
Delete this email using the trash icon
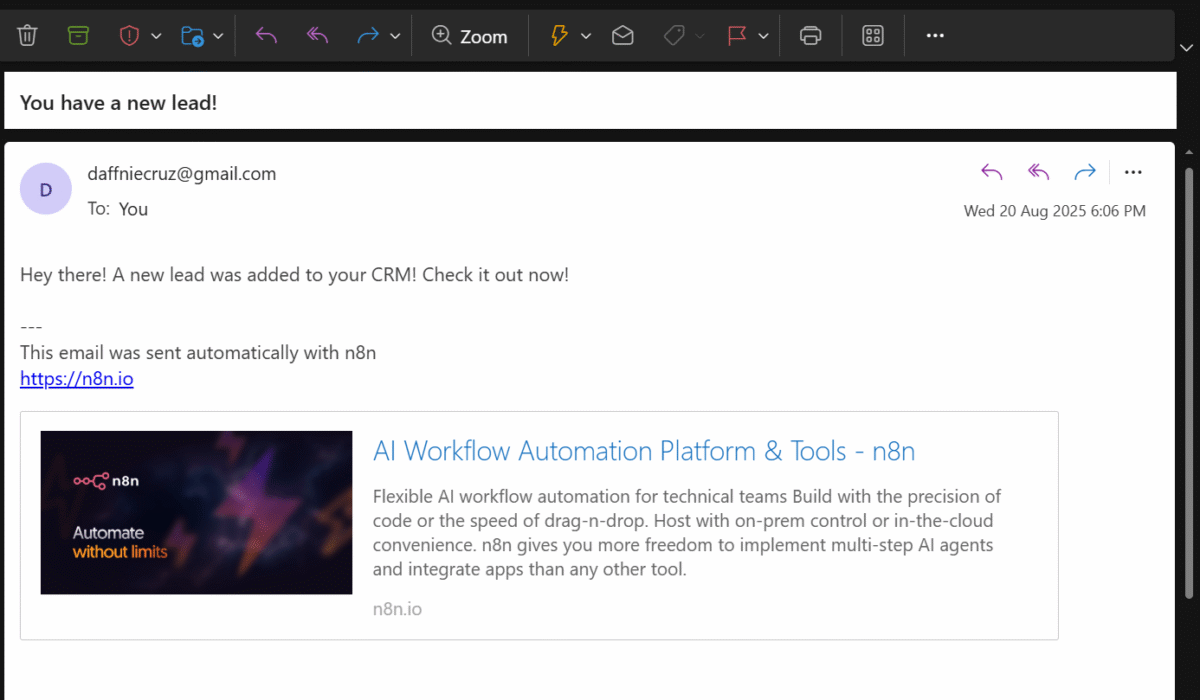(27, 36)
